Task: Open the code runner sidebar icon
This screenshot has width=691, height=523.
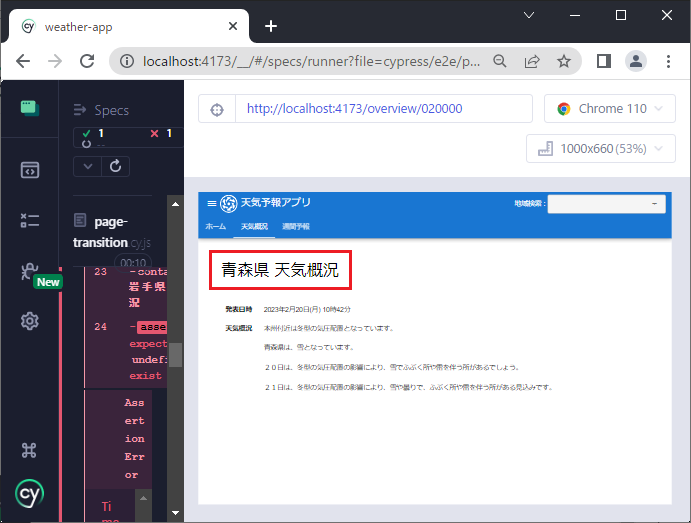Action: [x=30, y=170]
